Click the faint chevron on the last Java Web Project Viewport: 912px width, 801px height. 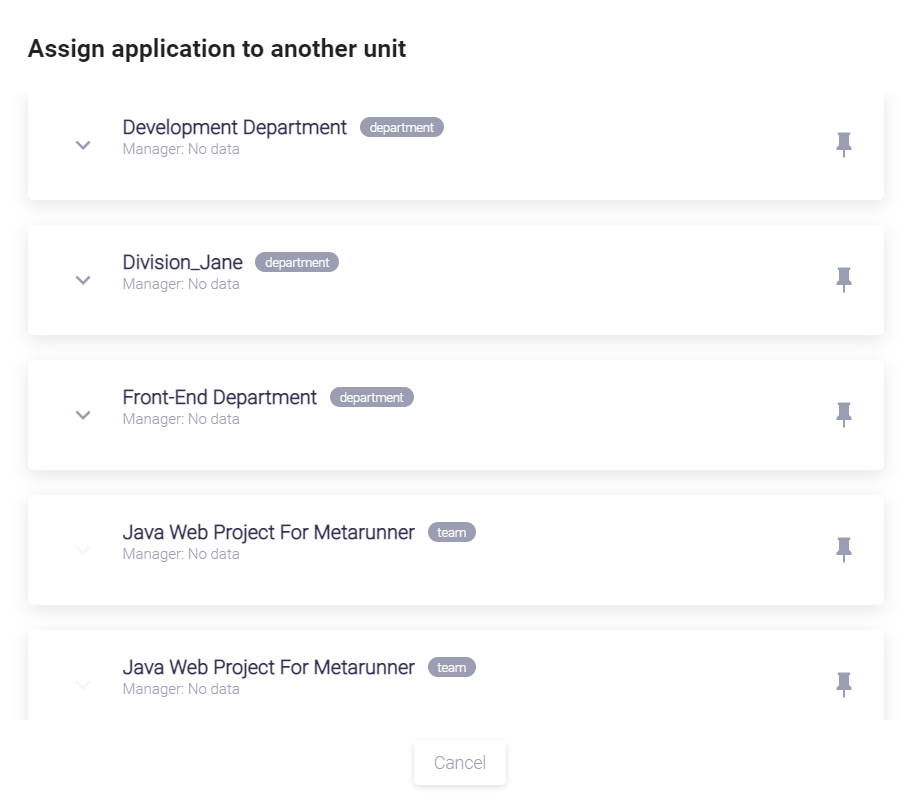click(83, 685)
